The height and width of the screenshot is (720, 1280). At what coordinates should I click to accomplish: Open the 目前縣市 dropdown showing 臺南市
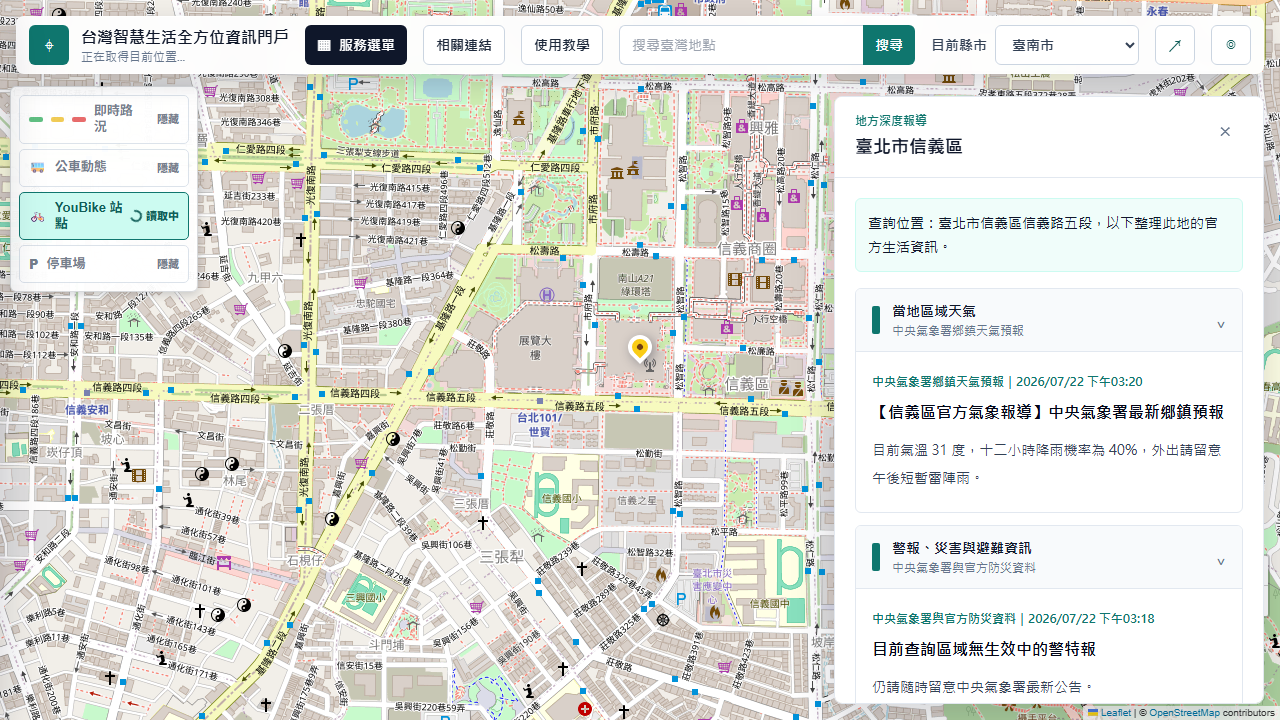pyautogui.click(x=1067, y=45)
